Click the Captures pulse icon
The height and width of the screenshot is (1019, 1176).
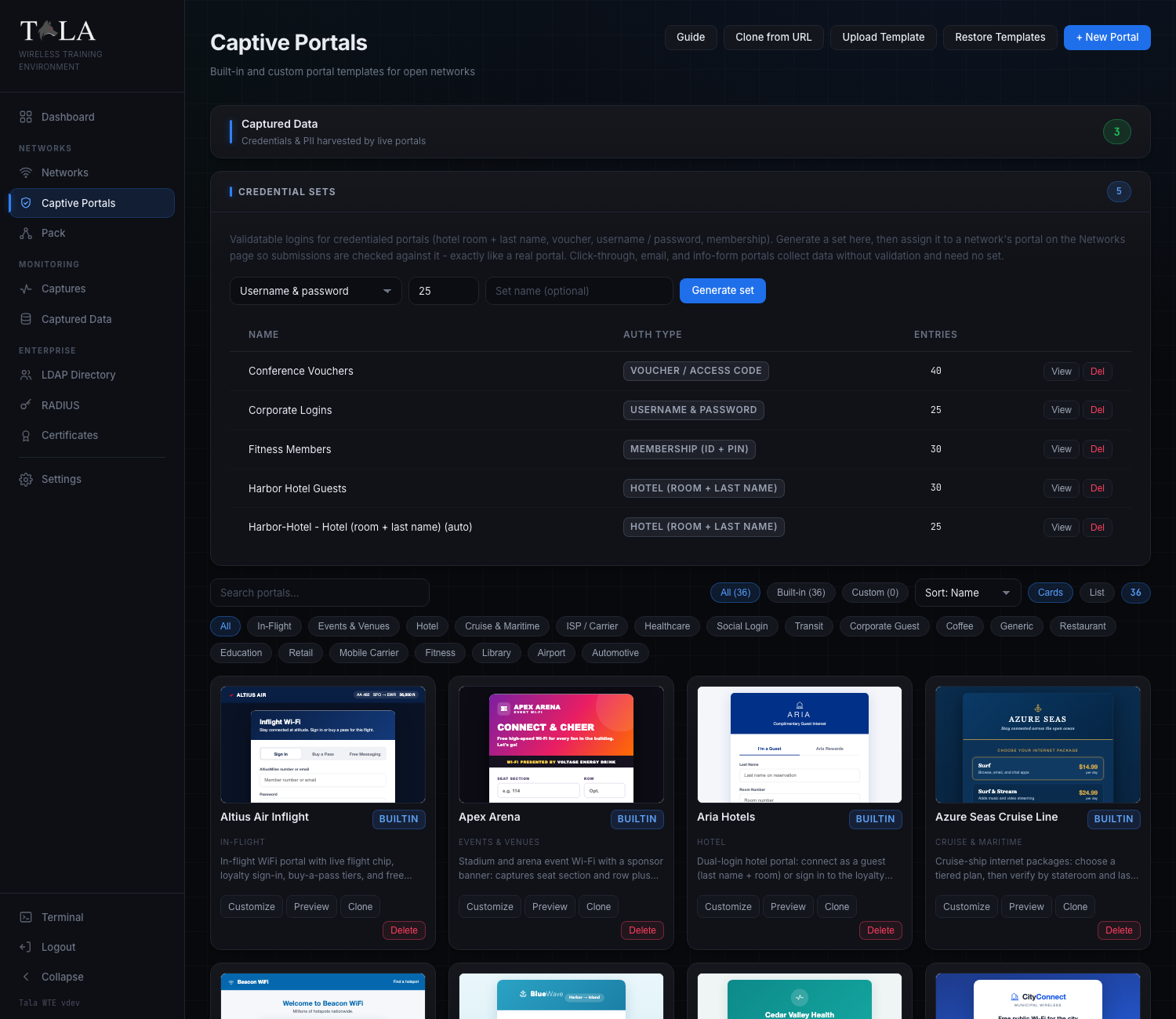pyautogui.click(x=26, y=288)
